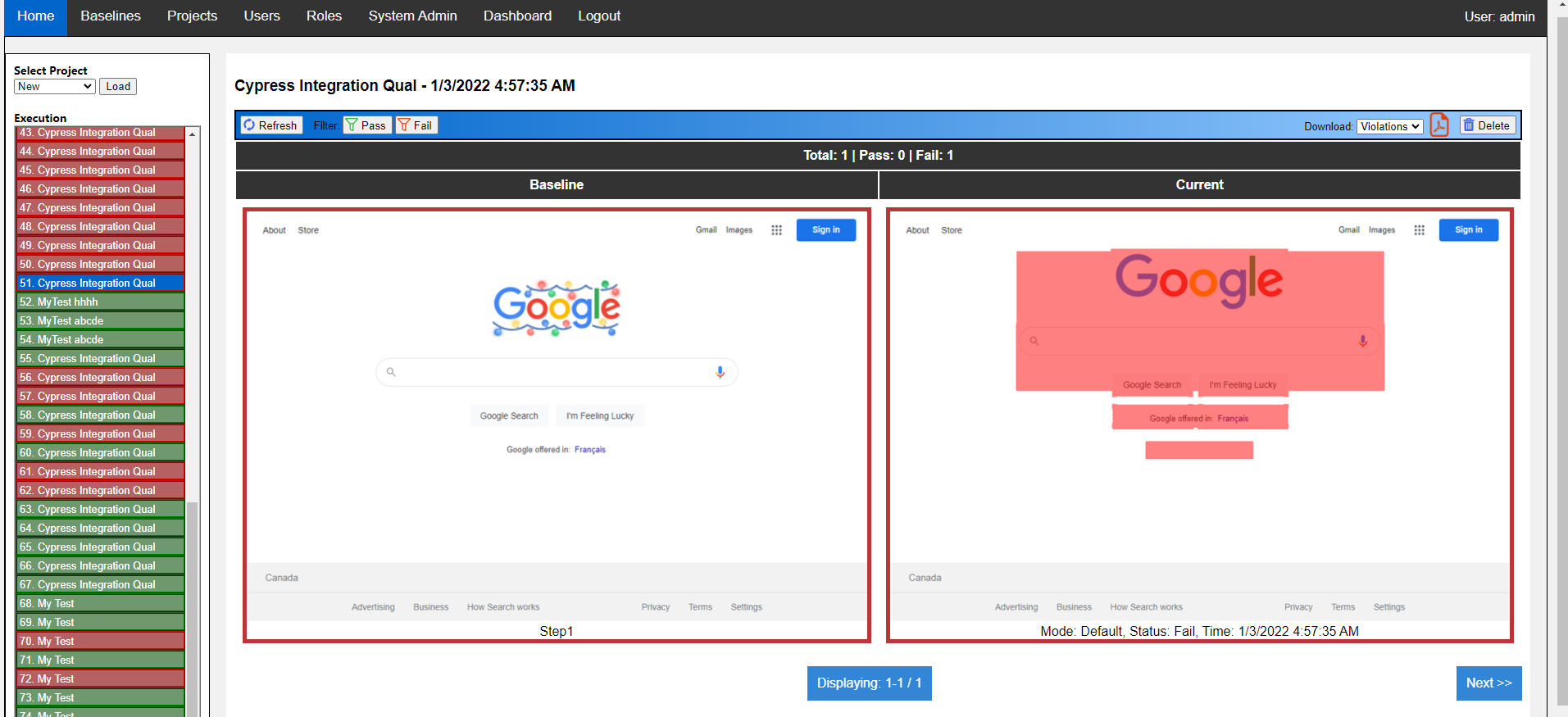Viewport: 1568px width, 717px height.
Task: Click the User: admin label
Action: (1500, 16)
